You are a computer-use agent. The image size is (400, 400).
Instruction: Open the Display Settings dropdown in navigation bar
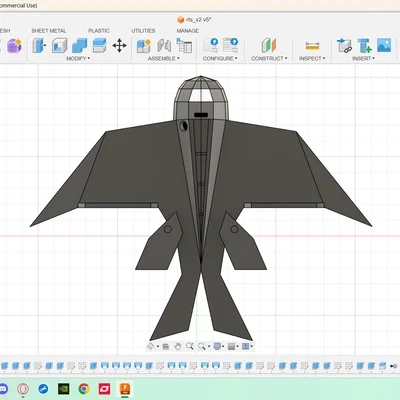(x=218, y=346)
